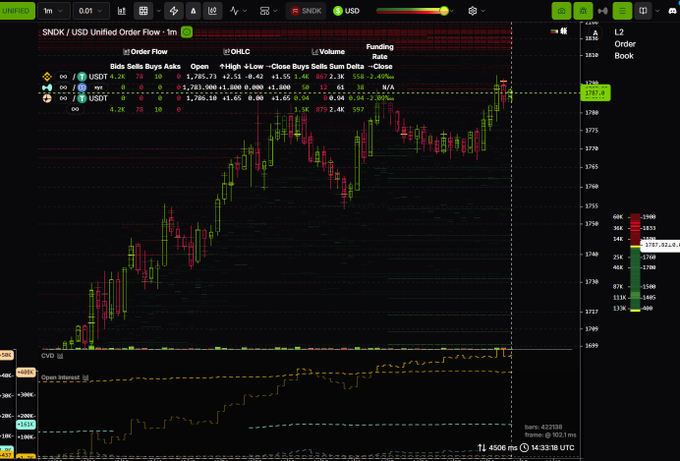Image resolution: width=680 pixels, height=461 pixels.
Task: Expand the chevron beside the layout icon
Action: pyautogui.click(x=275, y=11)
